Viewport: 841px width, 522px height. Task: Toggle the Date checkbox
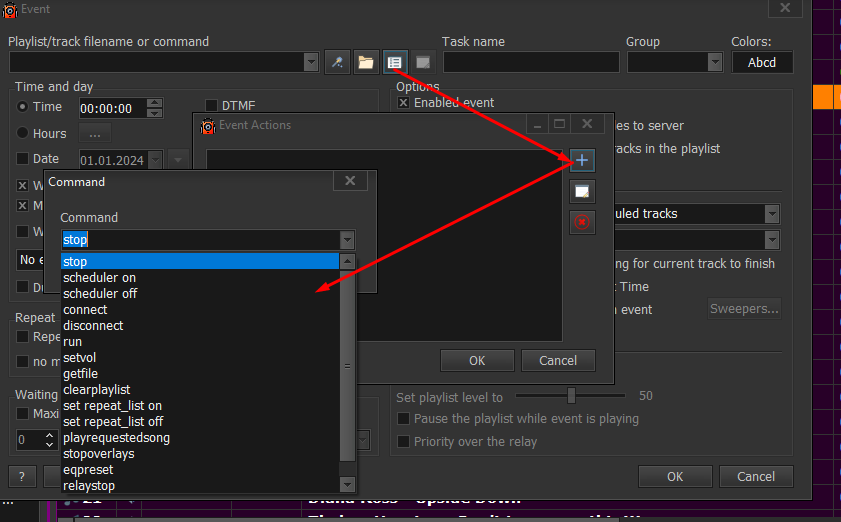(23, 159)
